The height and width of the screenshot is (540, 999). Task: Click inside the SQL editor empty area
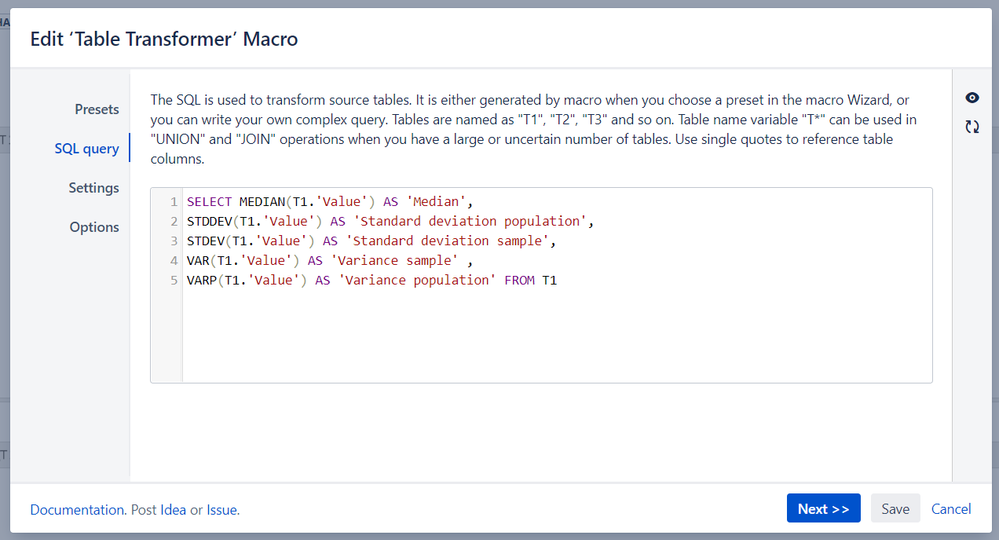click(557, 334)
